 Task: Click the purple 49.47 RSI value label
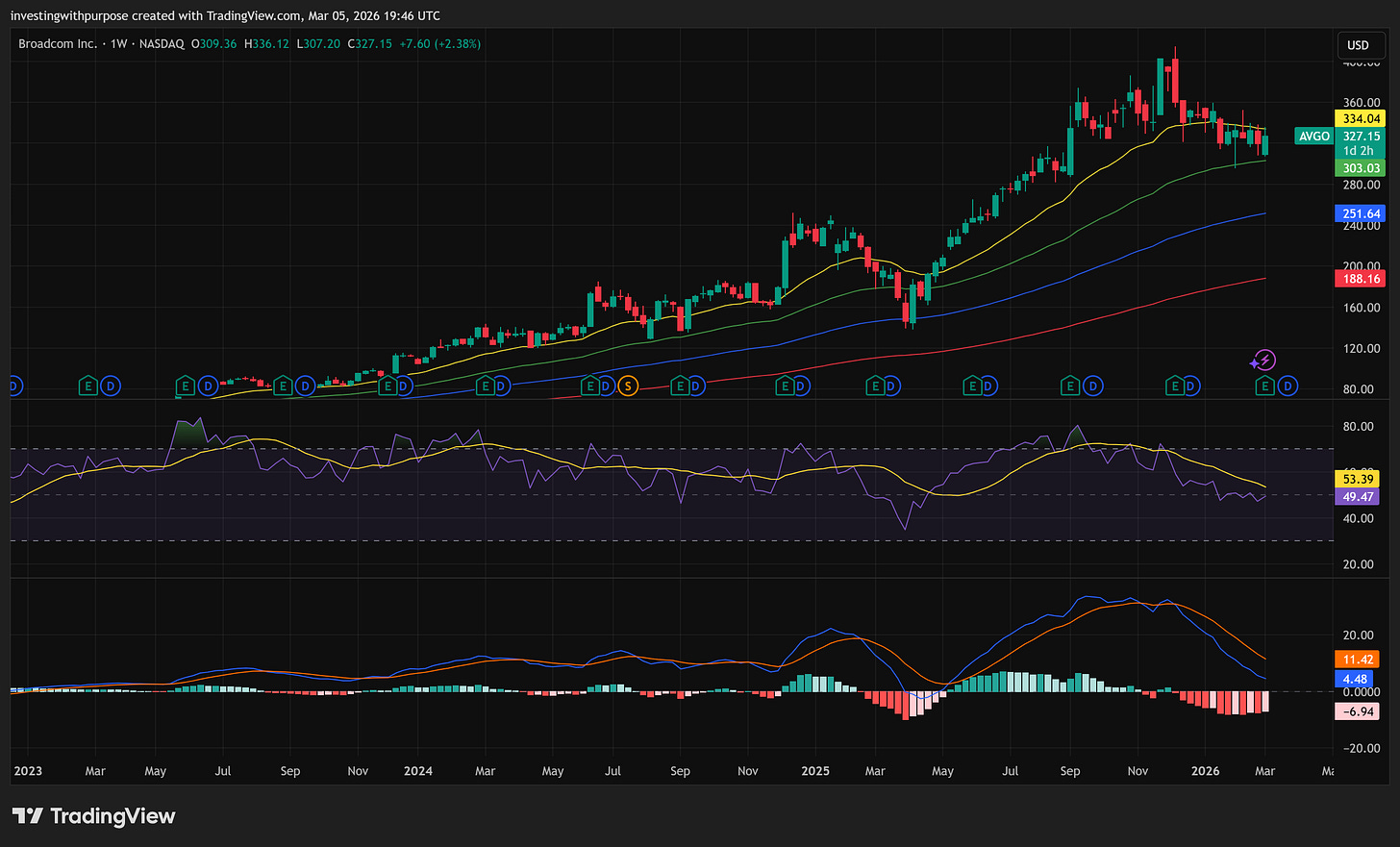[x=1358, y=497]
